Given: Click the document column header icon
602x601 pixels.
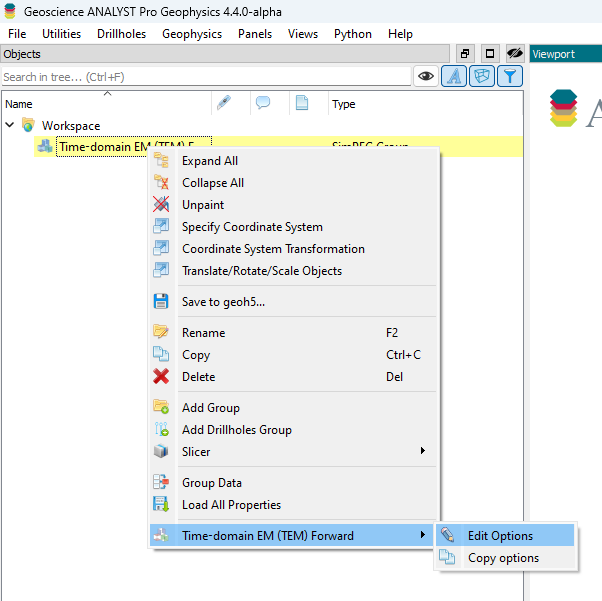Looking at the screenshot, I should coord(302,103).
